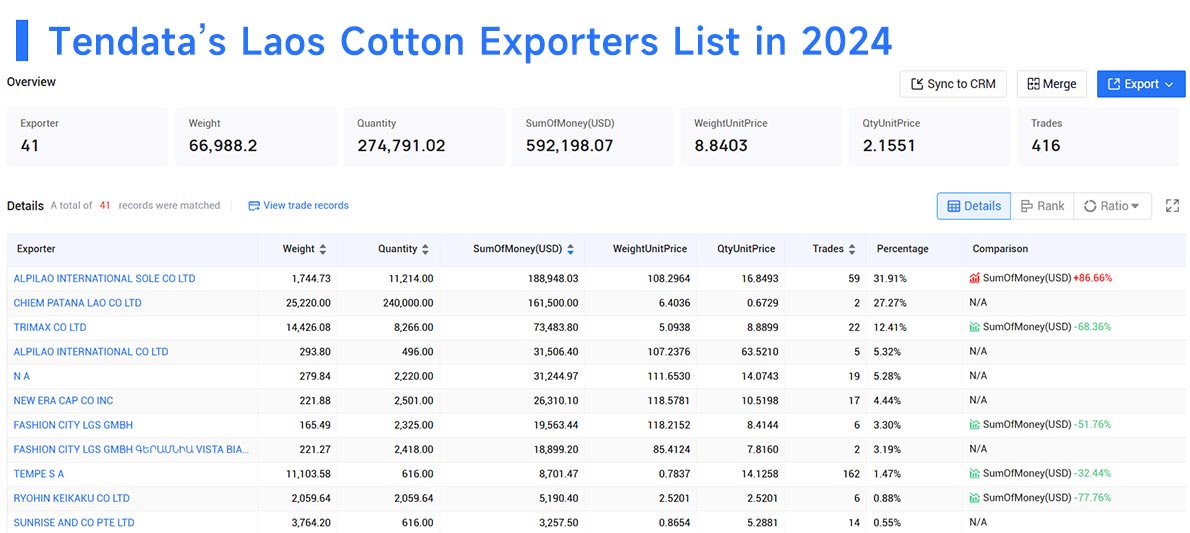Switch to the Rank view tab
The height and width of the screenshot is (533, 1190).
click(x=1042, y=206)
